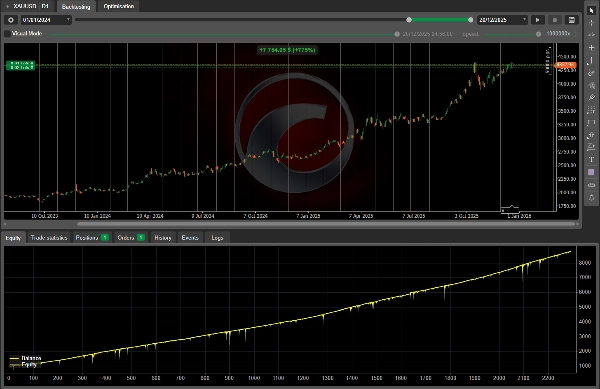Click the date range slider right handle
Screen dimensions: 600x389
click(x=471, y=20)
